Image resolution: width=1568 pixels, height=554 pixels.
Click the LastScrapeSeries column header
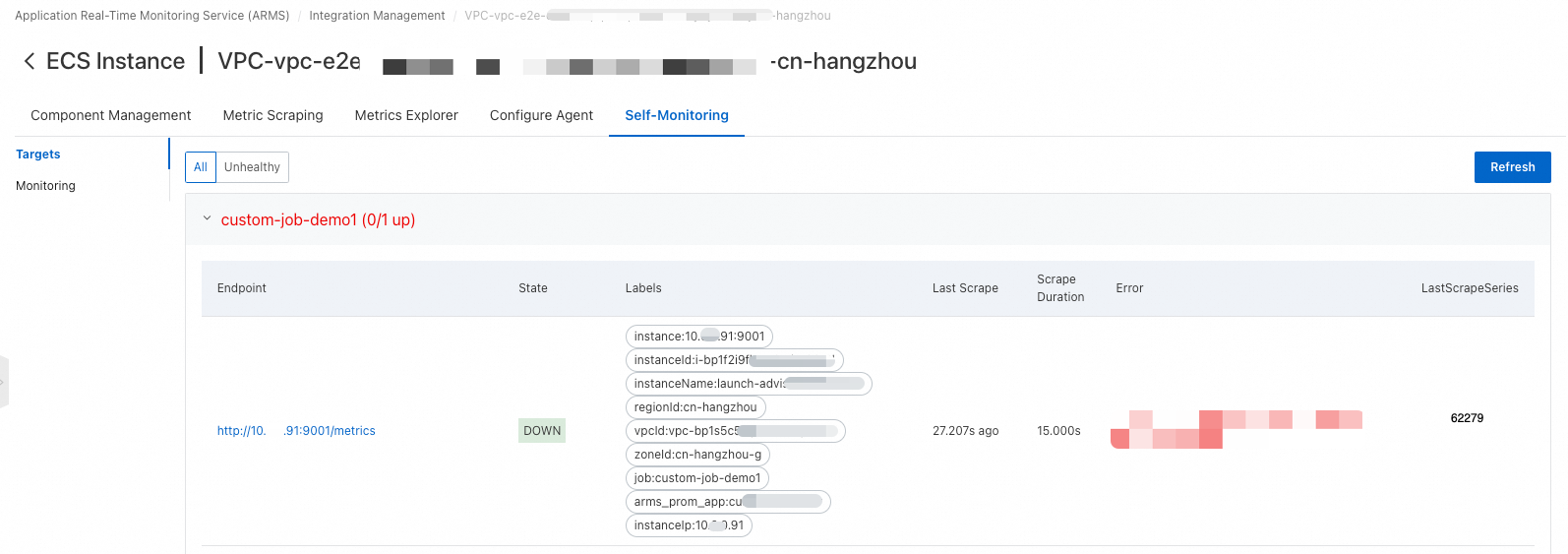[1470, 288]
